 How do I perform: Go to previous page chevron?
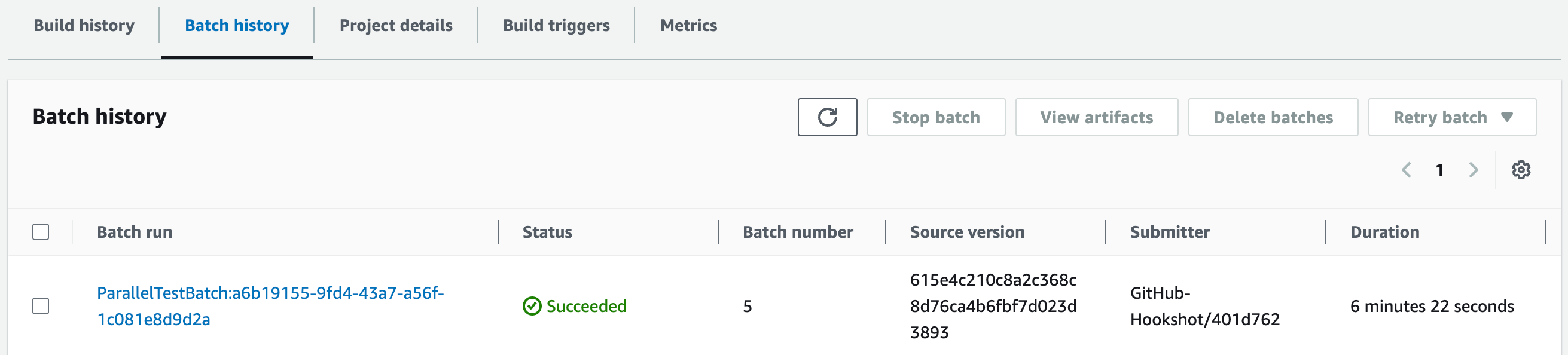pyautogui.click(x=1406, y=170)
